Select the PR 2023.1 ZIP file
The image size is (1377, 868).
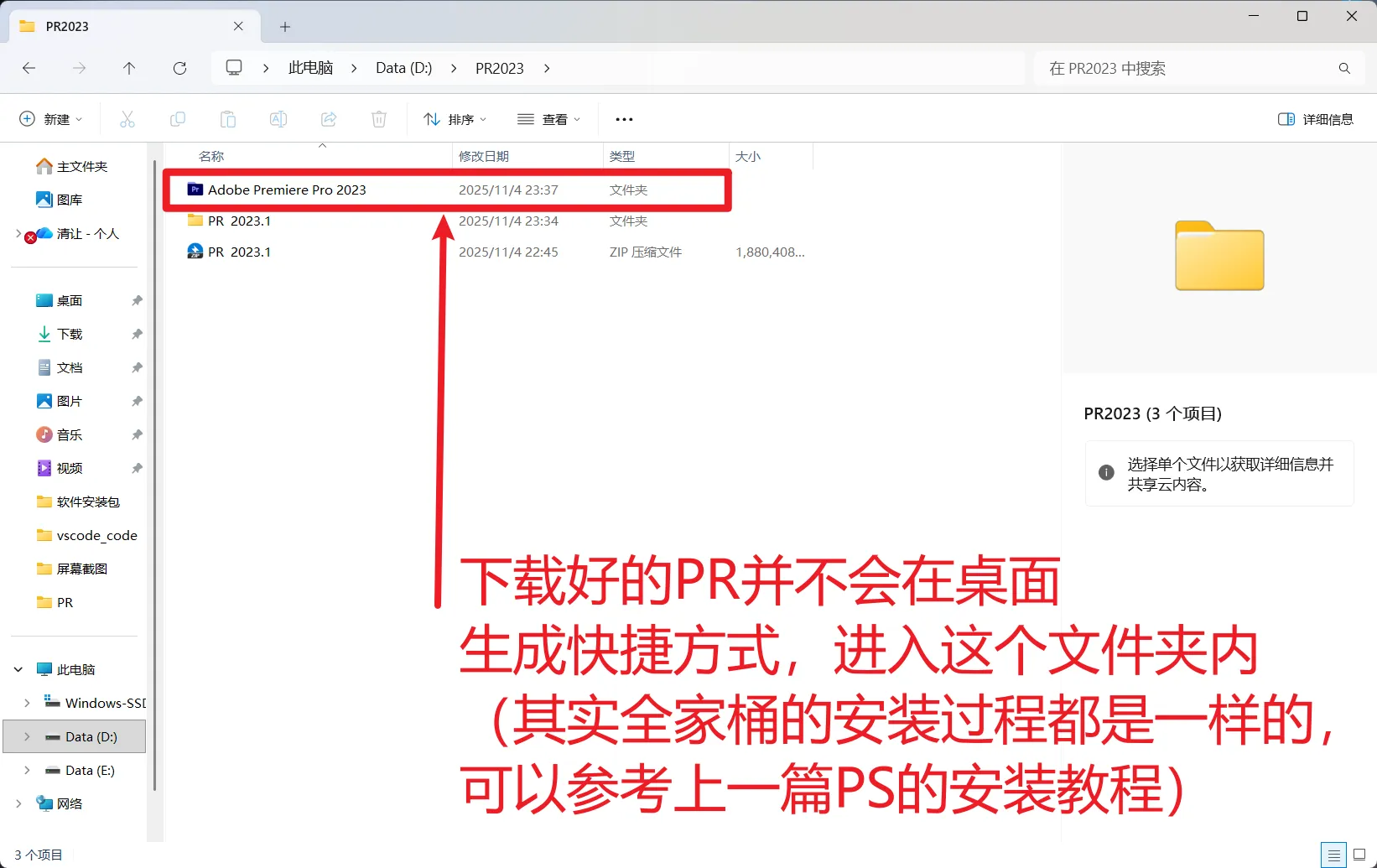[490, 252]
